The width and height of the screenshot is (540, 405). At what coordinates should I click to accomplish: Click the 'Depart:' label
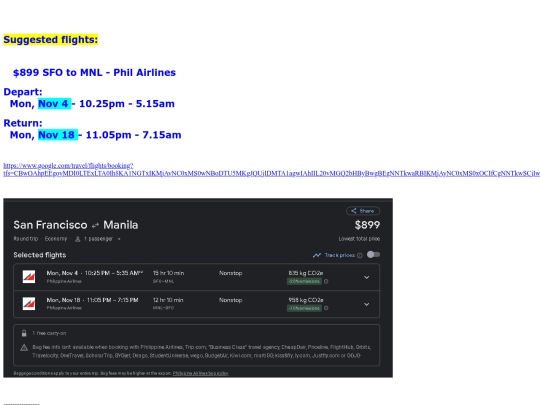(23, 92)
